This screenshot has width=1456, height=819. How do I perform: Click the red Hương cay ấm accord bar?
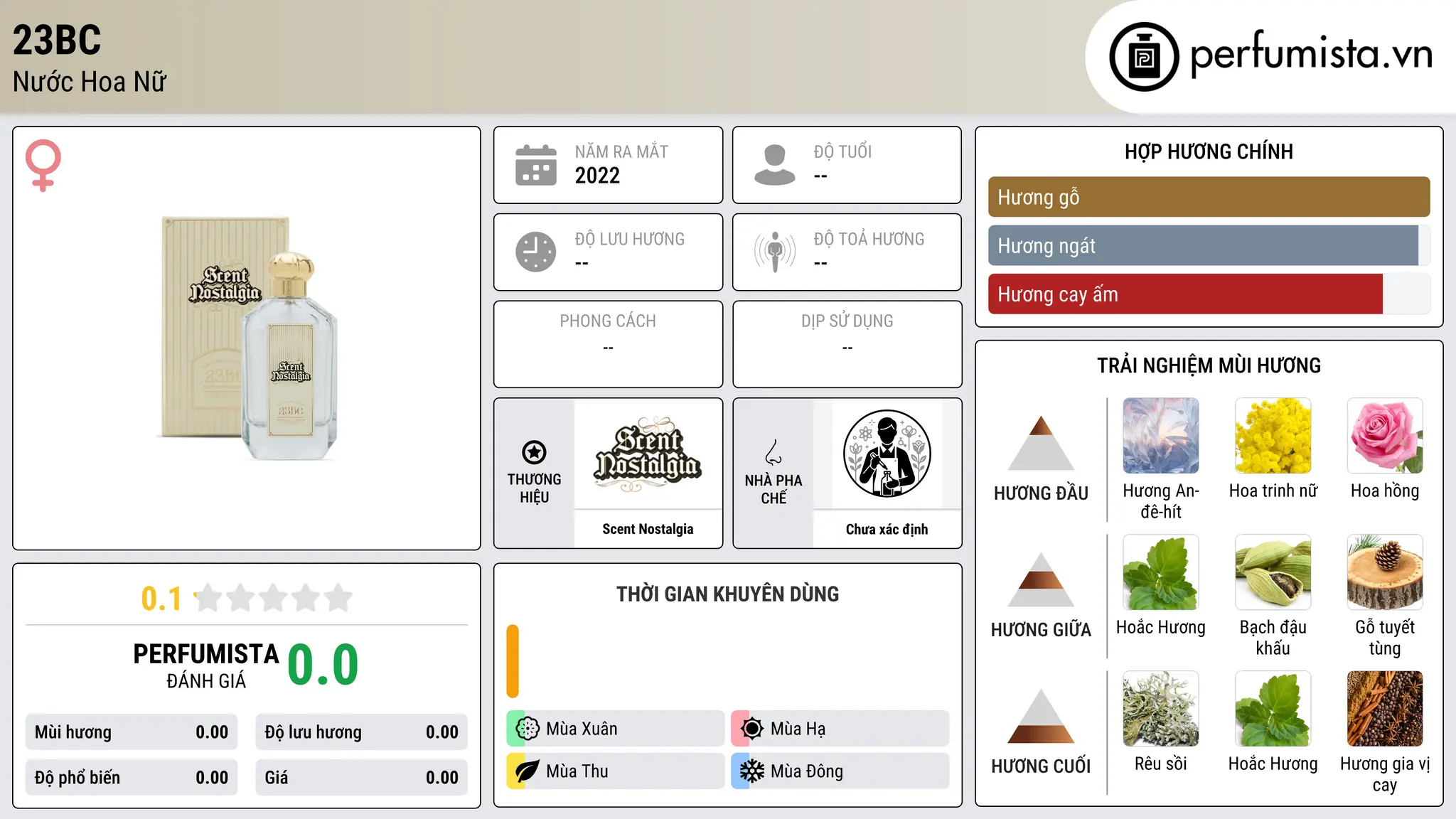tap(1185, 294)
